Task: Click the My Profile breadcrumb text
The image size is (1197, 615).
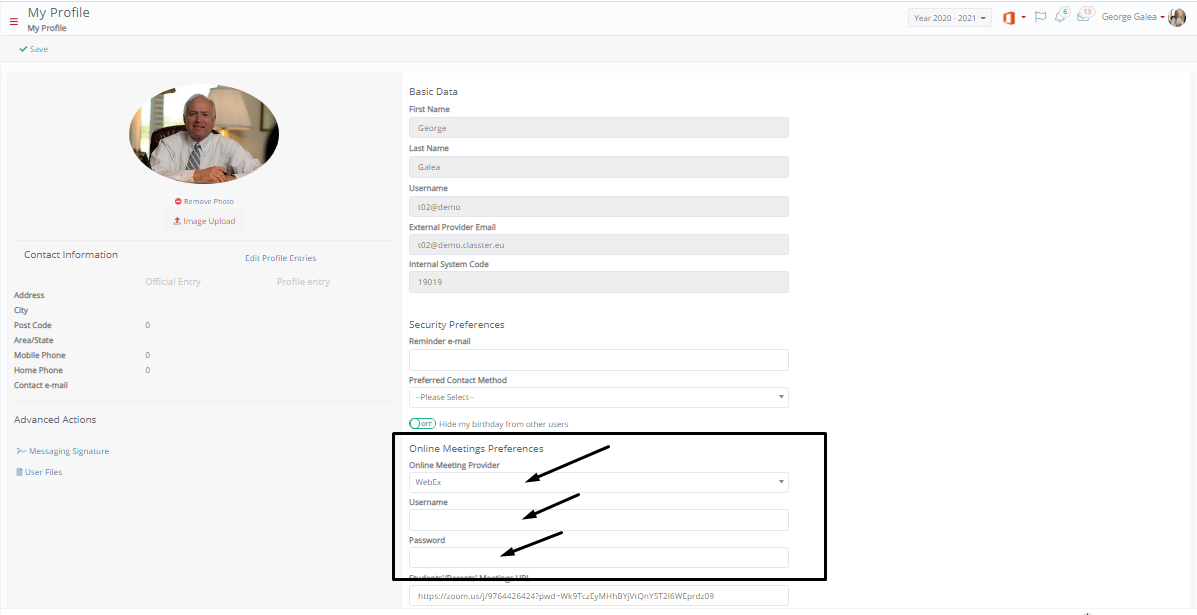Action: [x=47, y=28]
